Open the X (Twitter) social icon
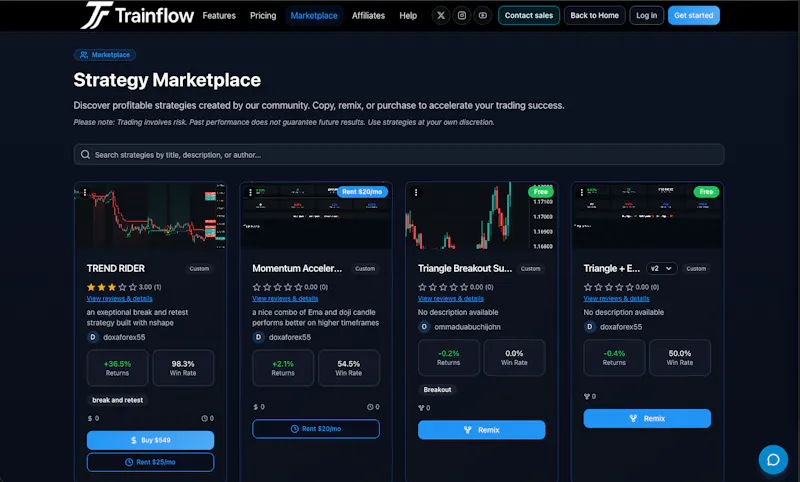 point(441,15)
